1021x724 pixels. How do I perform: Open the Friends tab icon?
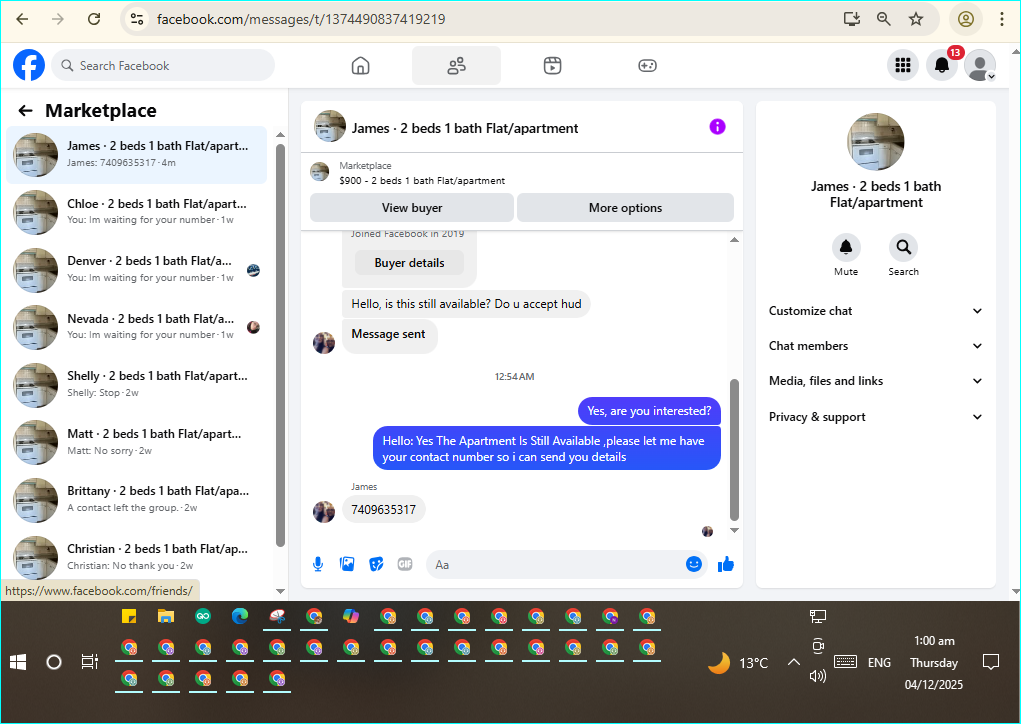(x=456, y=65)
